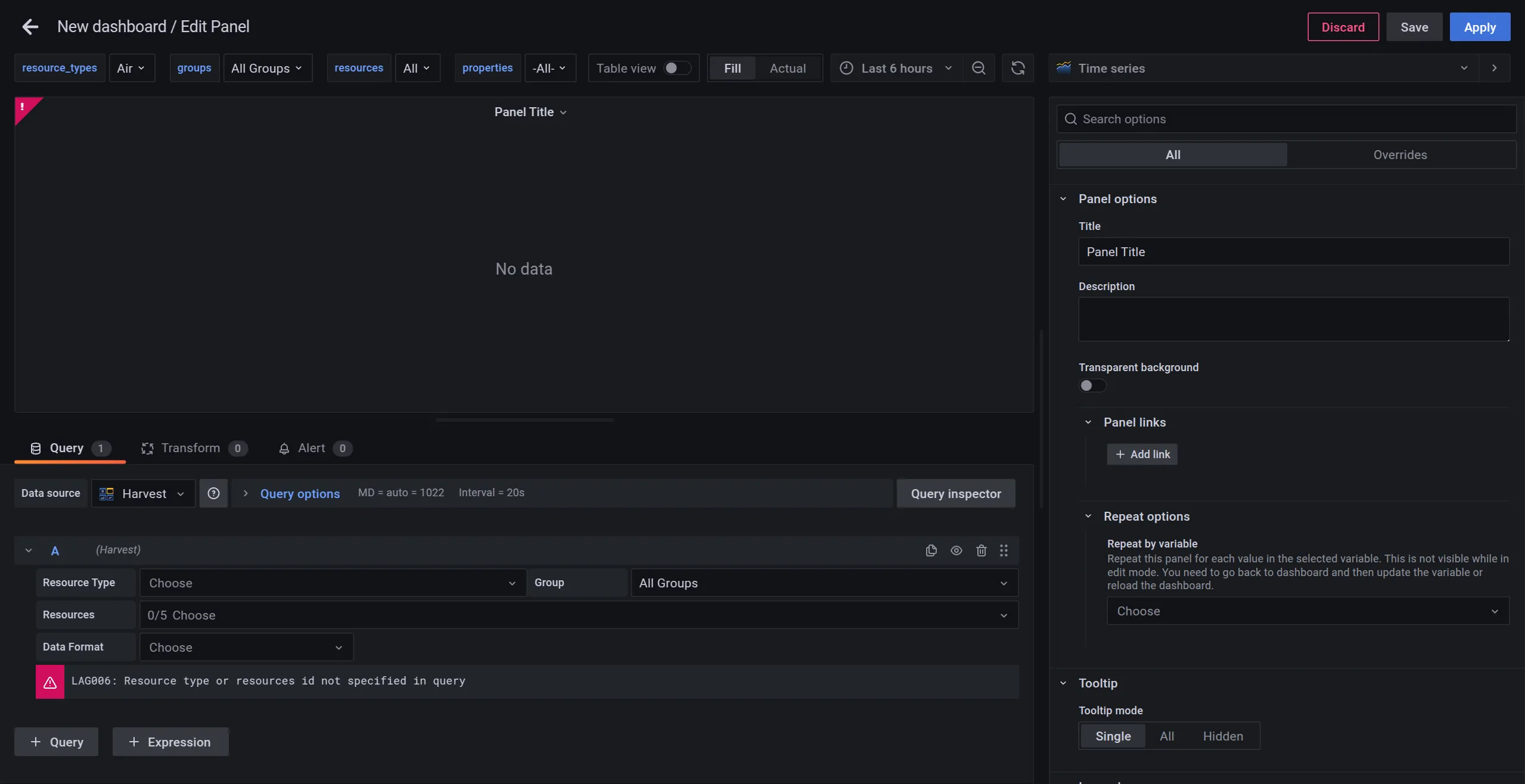Click the Description text area
The width and height of the screenshot is (1525, 784).
pyautogui.click(x=1294, y=319)
